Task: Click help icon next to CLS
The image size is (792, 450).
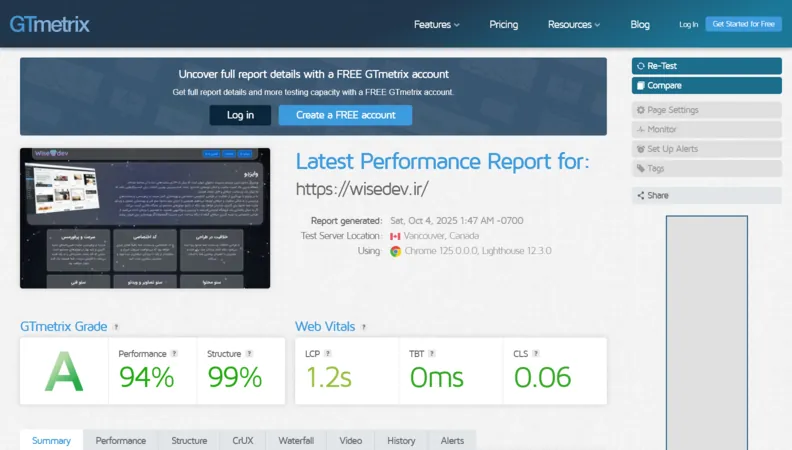Action: [536, 354]
